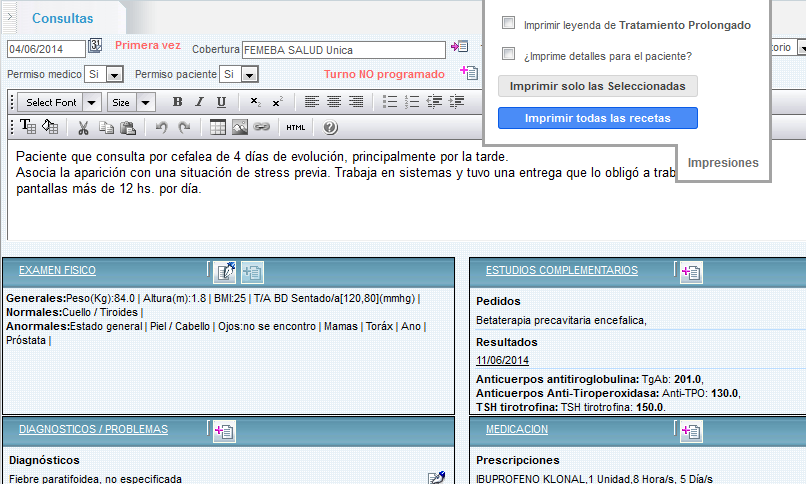Add new entry in Estudios Complementarios

click(690, 271)
